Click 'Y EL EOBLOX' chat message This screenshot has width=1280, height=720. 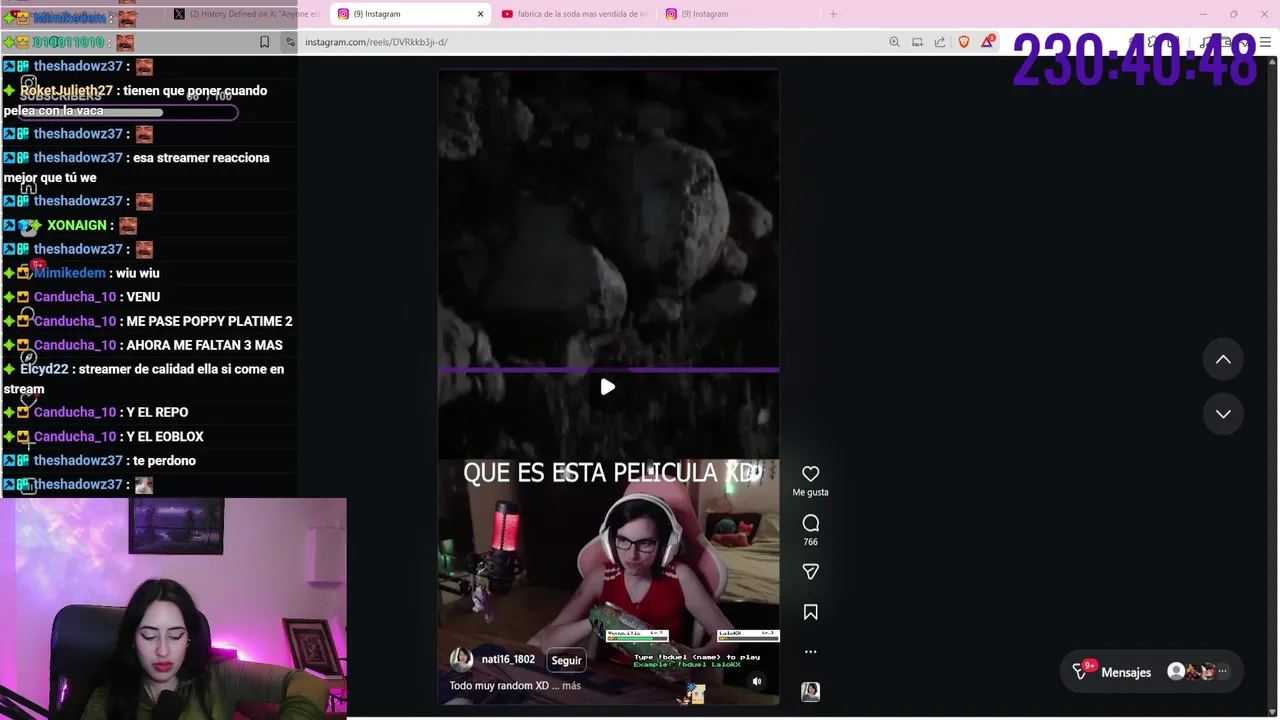[x=165, y=437]
